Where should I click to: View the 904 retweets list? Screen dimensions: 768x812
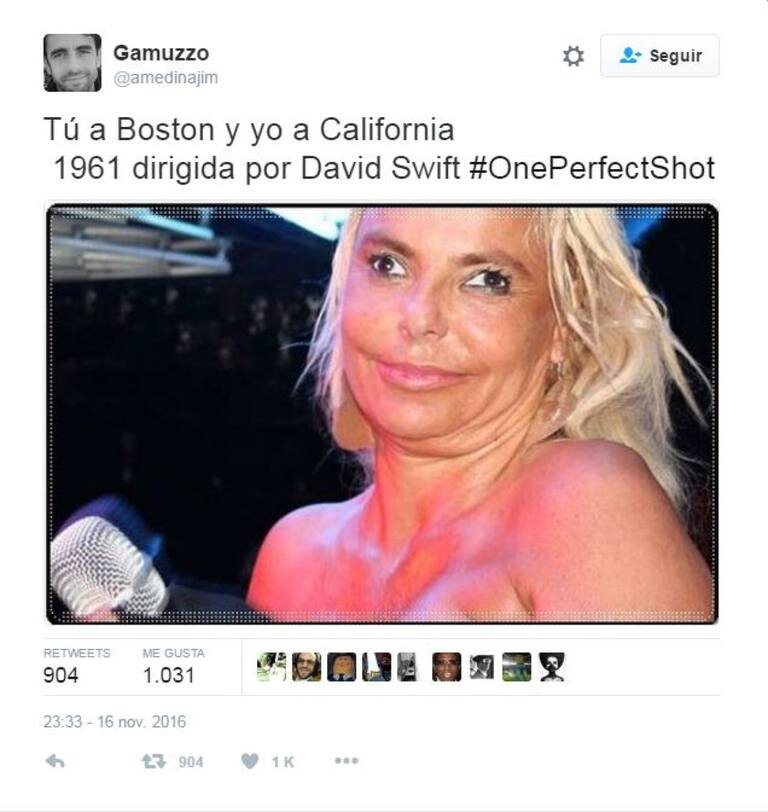click(x=77, y=667)
